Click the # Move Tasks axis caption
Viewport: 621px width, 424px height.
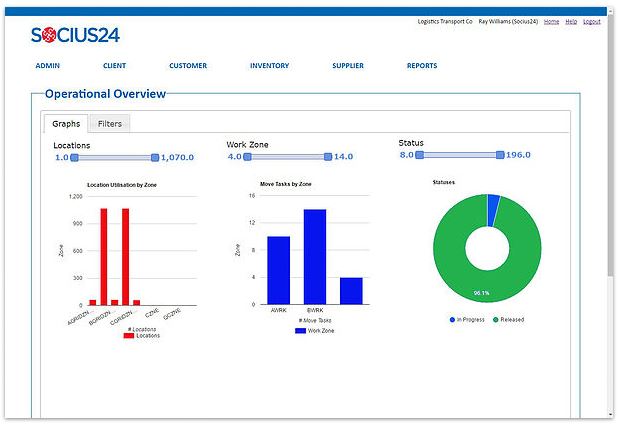[x=315, y=320]
